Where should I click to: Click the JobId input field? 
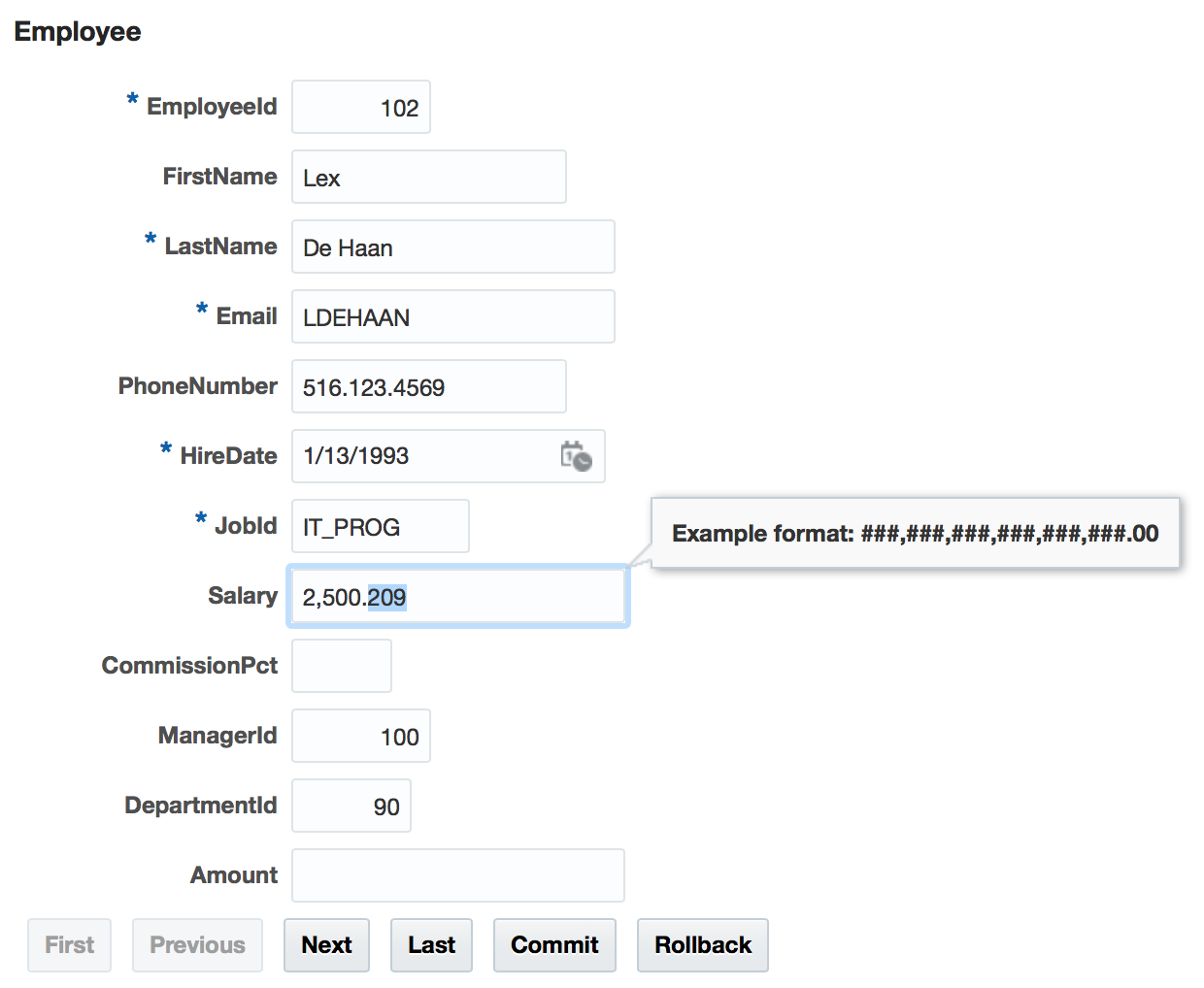pyautogui.click(x=381, y=526)
